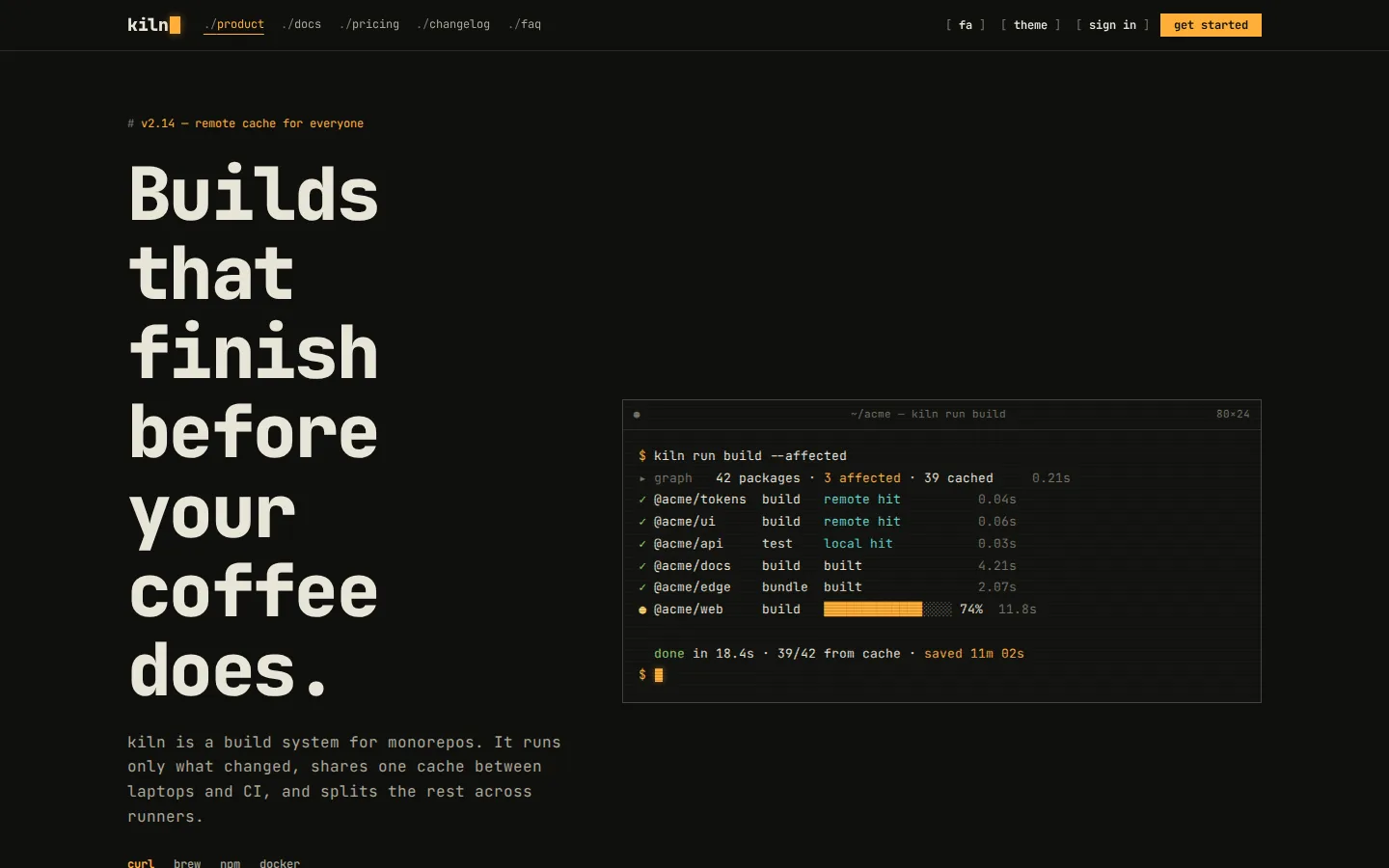Image resolution: width=1389 pixels, height=868 pixels.
Task: Click the '80×24' terminal size label
Action: pyautogui.click(x=1233, y=414)
